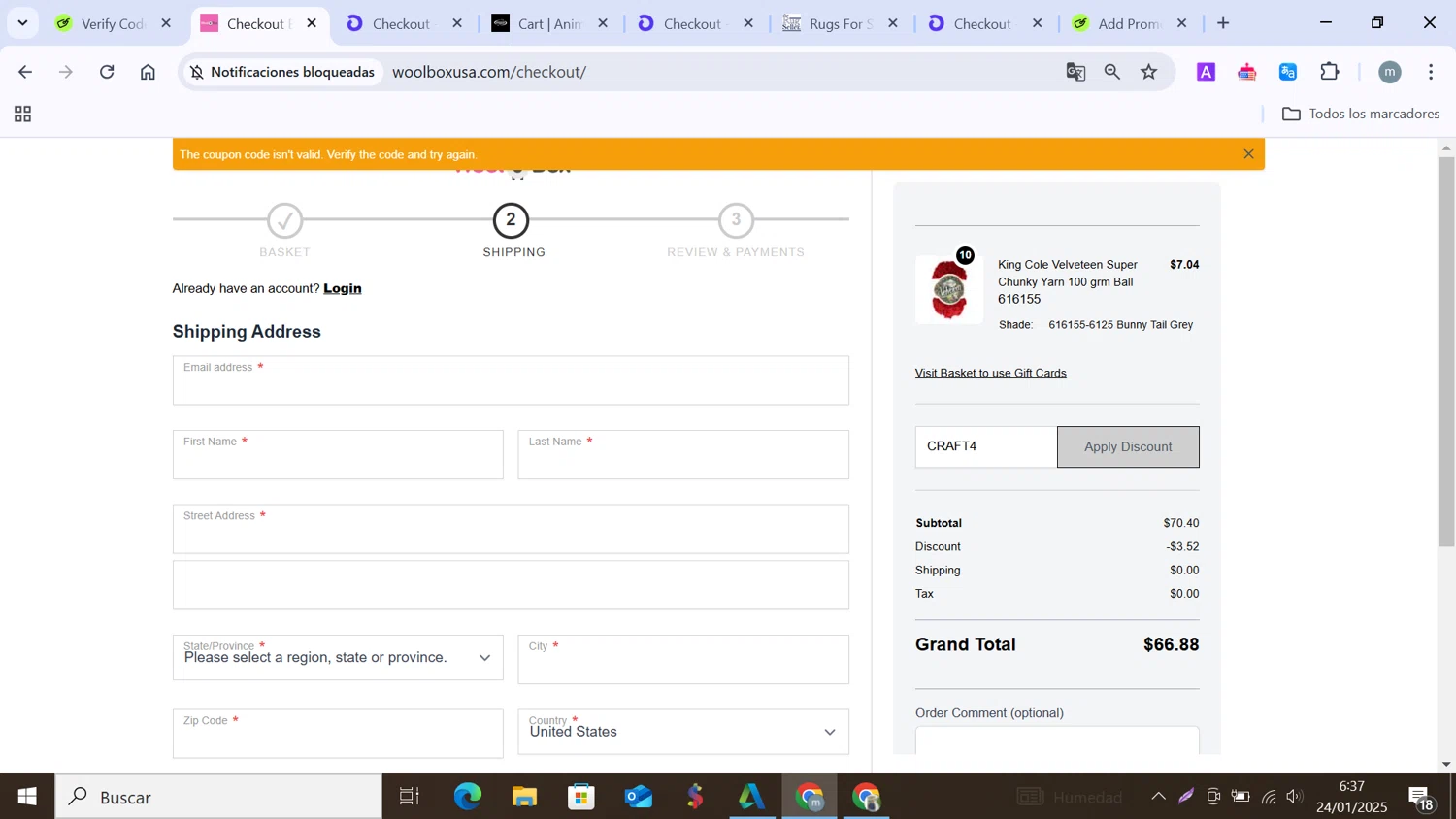Click the Buscar taskbar search box
Screen dimensions: 1456x819
218,797
